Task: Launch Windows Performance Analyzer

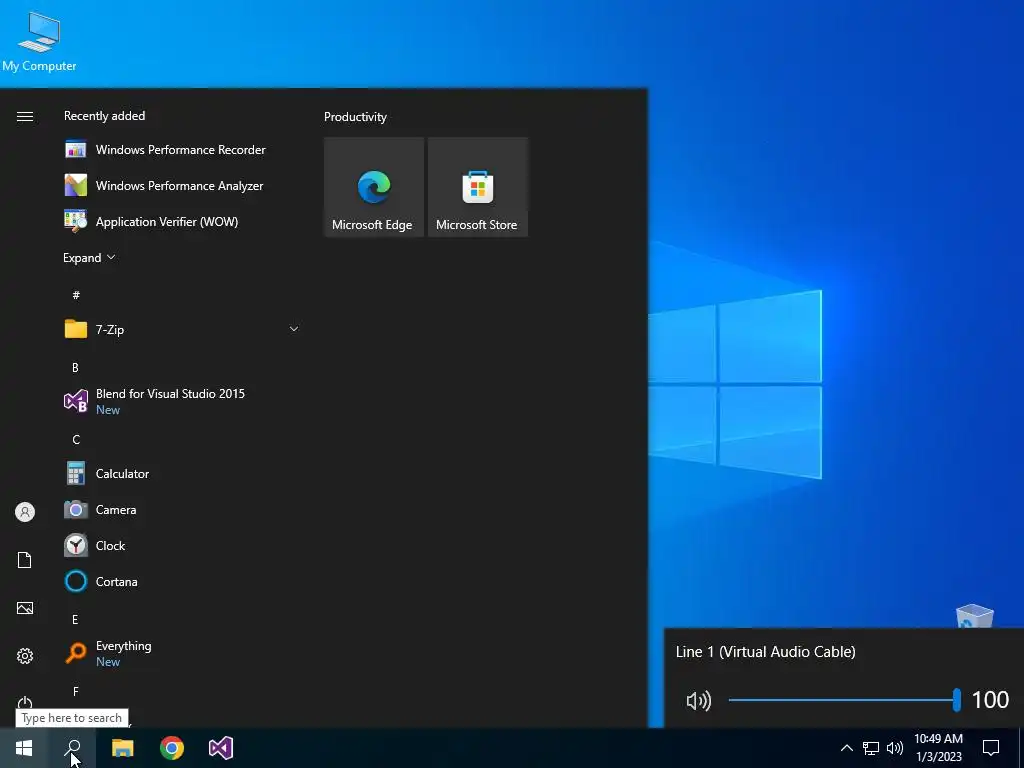Action: point(182,185)
